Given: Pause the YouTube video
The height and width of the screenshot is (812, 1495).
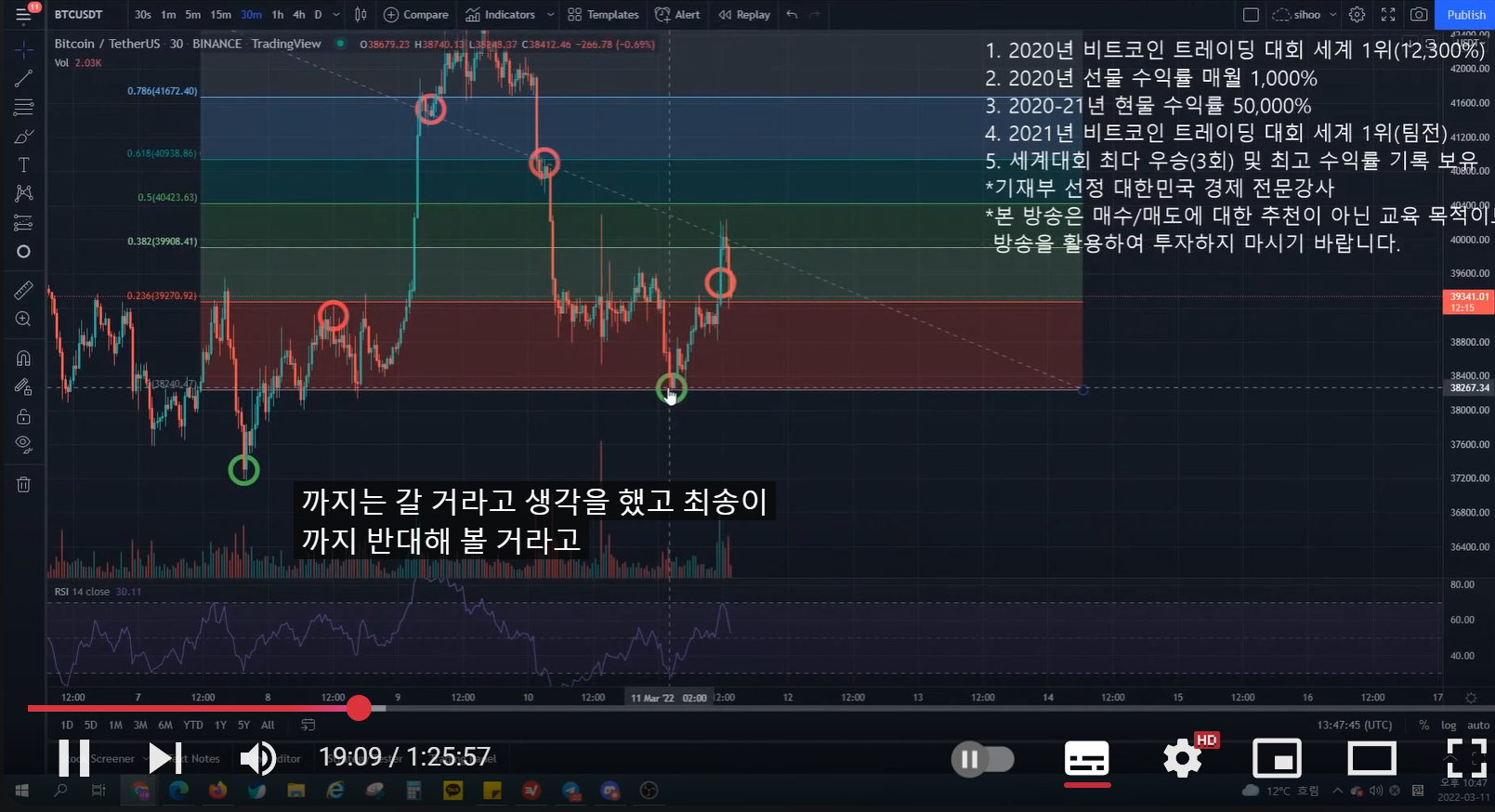Looking at the screenshot, I should pos(74,758).
